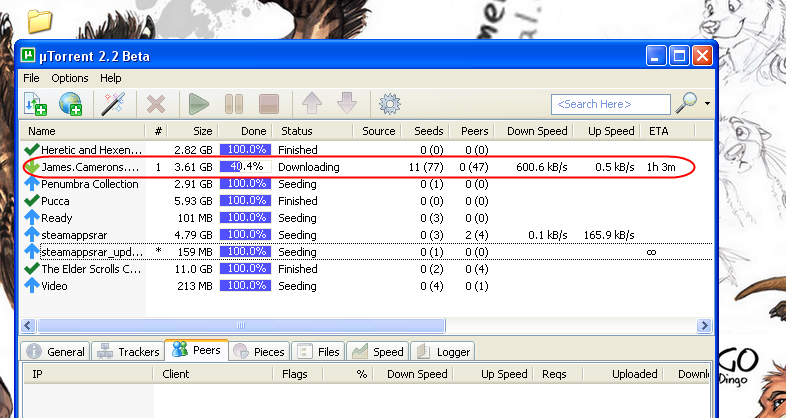Select the steamappsrar torrent
Screen dimensions: 786x418
pos(366,235)
